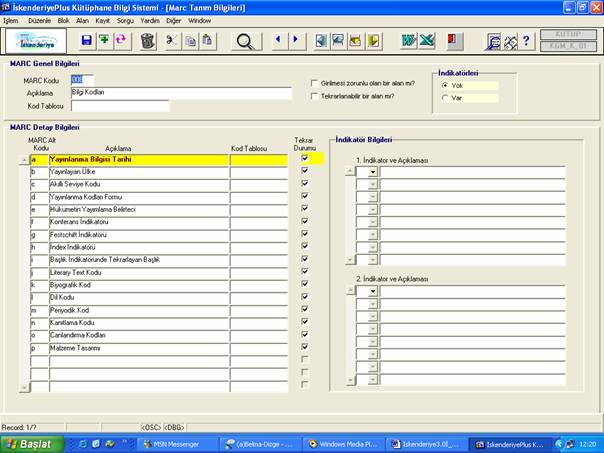604x453 pixels.
Task: Open MSN Messenger from the taskbar
Action: click(x=176, y=444)
